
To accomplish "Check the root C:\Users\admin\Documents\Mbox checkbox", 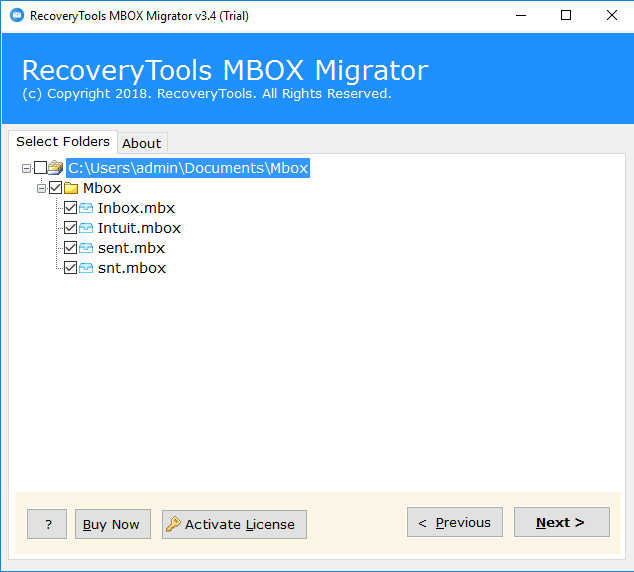I will point(40,167).
